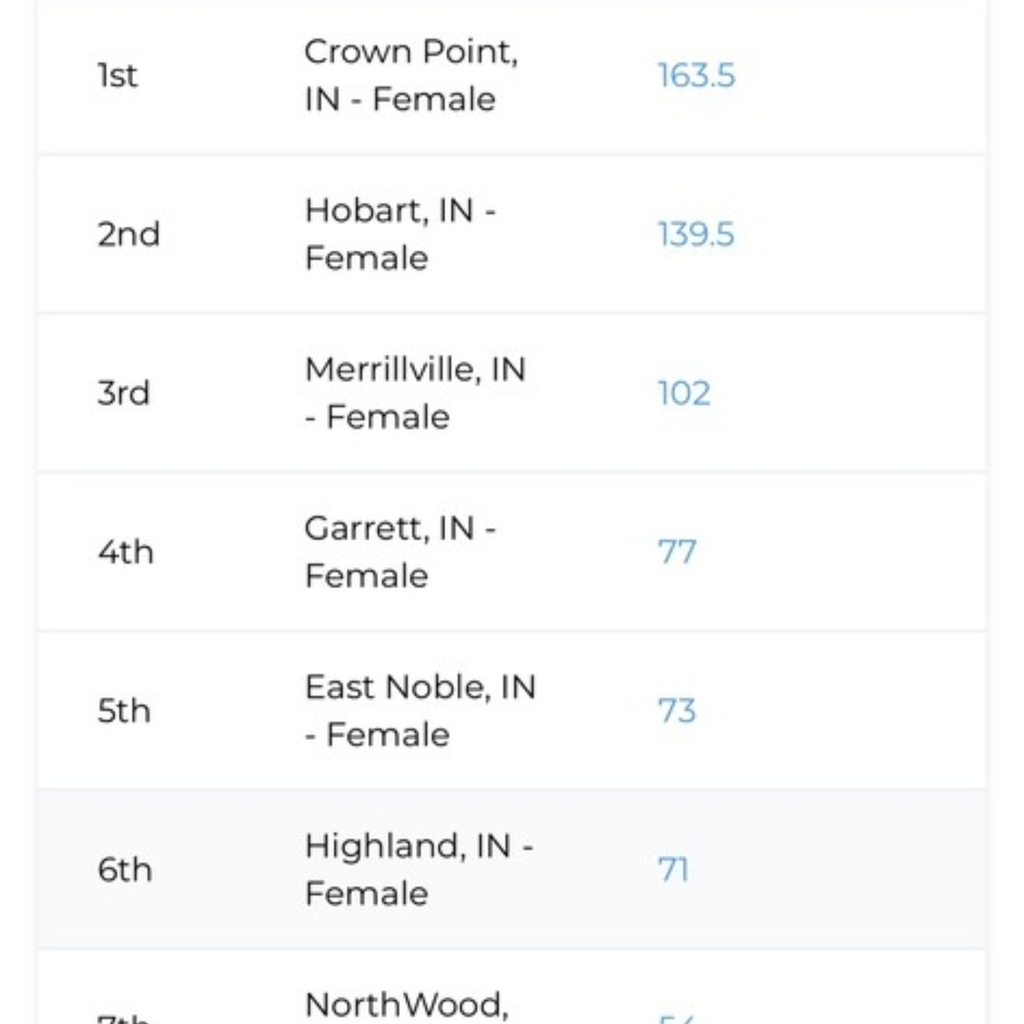The height and width of the screenshot is (1024, 1024).
Task: Open Highland's score of 71
Action: 674,870
